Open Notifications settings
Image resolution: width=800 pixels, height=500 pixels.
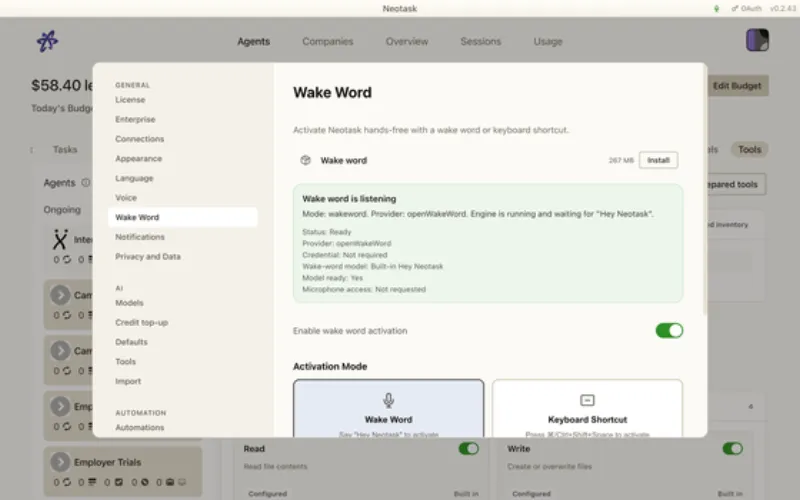point(140,237)
